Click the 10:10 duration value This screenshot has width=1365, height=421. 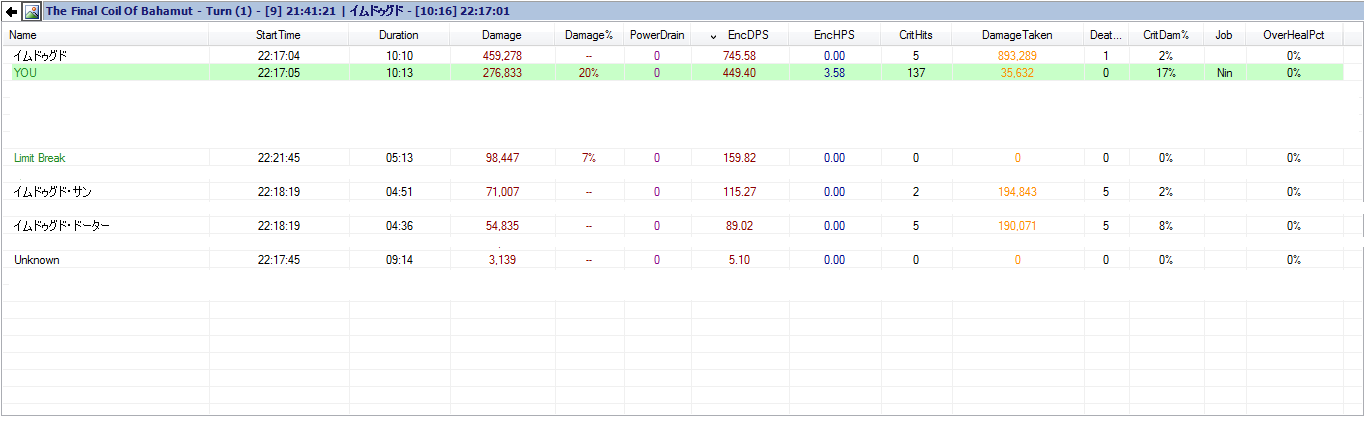coord(399,56)
